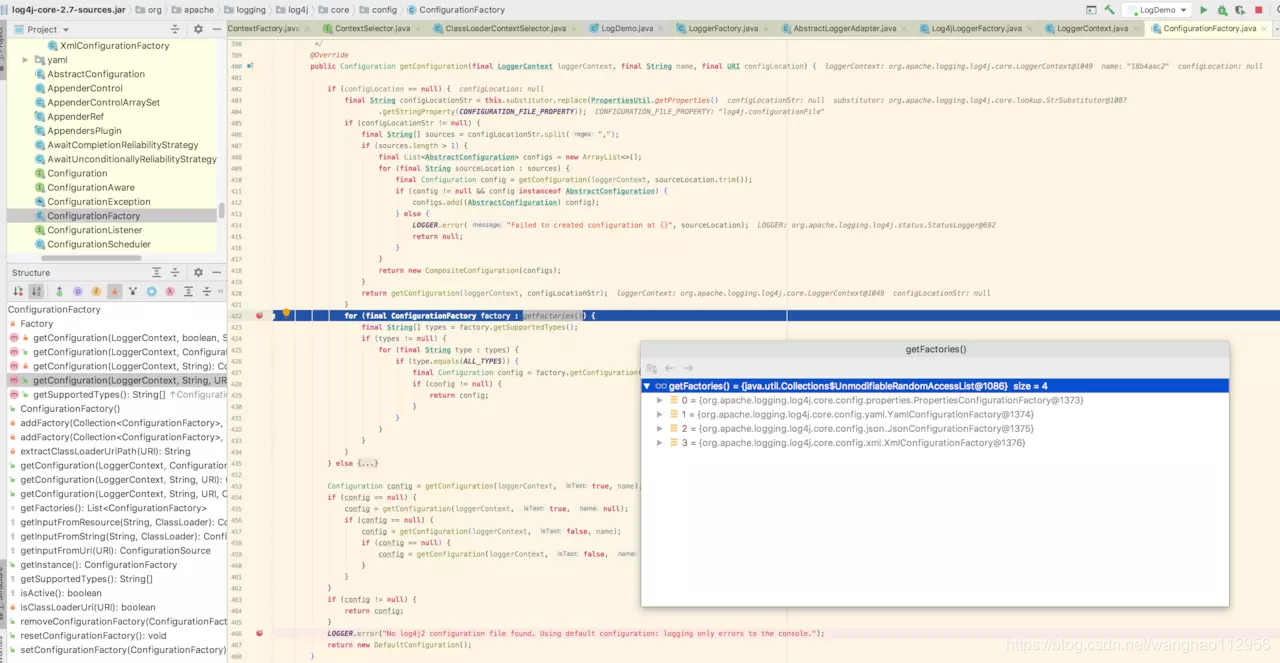Collapse all in Project panel

pyautogui.click(x=175, y=29)
